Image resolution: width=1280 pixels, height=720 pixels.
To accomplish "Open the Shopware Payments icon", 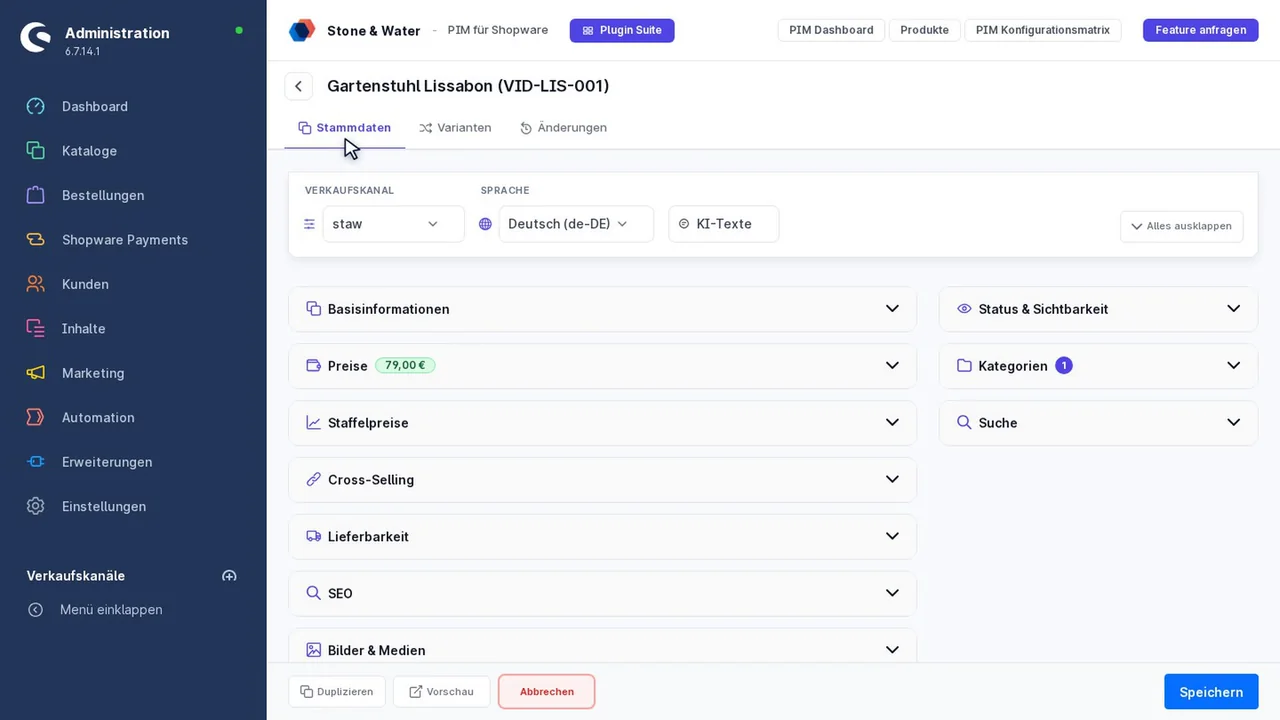I will pyautogui.click(x=36, y=239).
